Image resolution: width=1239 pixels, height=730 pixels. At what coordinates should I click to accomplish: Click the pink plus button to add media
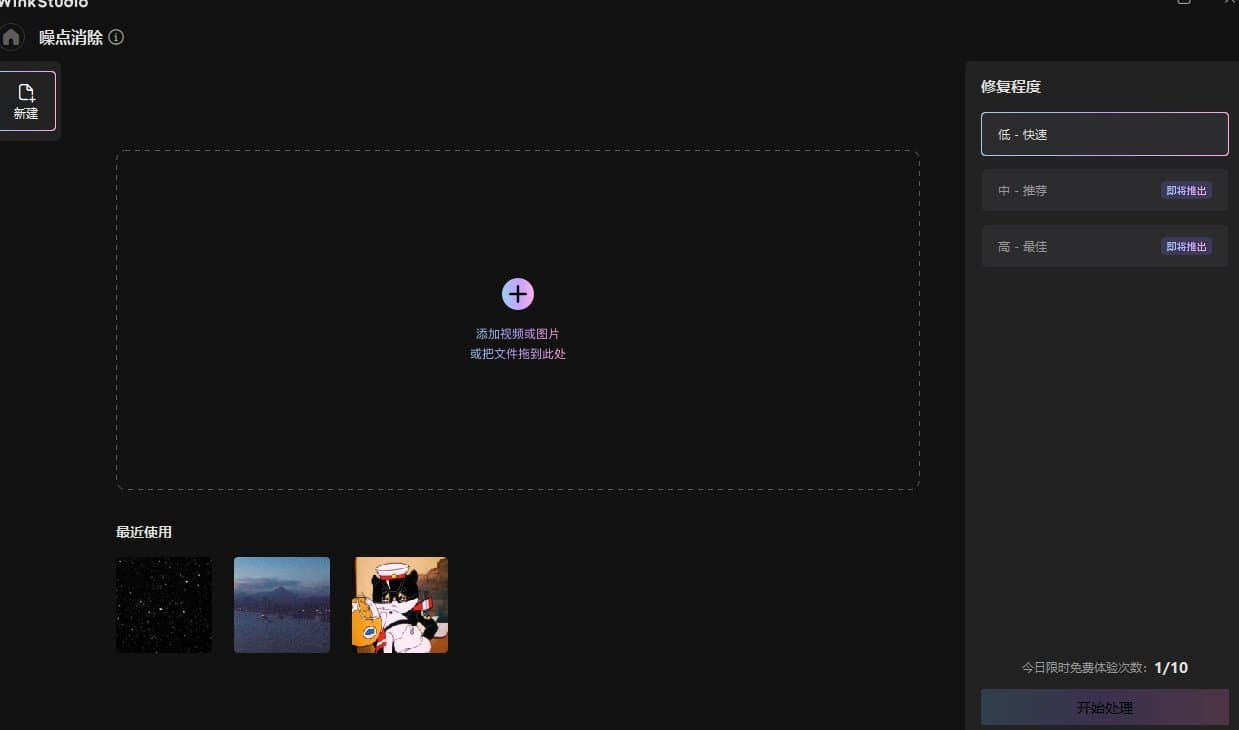(x=517, y=294)
